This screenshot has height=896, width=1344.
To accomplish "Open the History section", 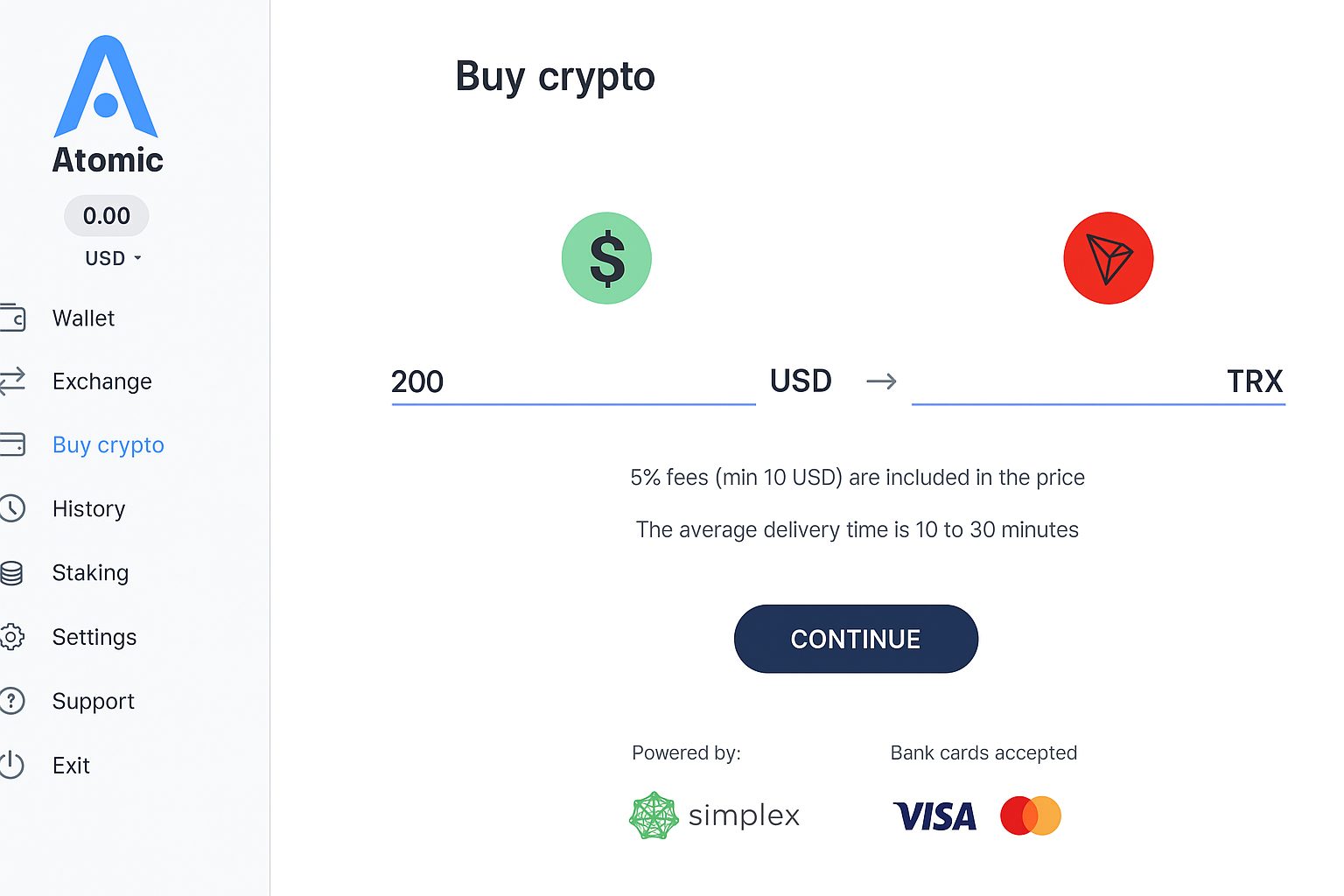I will 87,508.
